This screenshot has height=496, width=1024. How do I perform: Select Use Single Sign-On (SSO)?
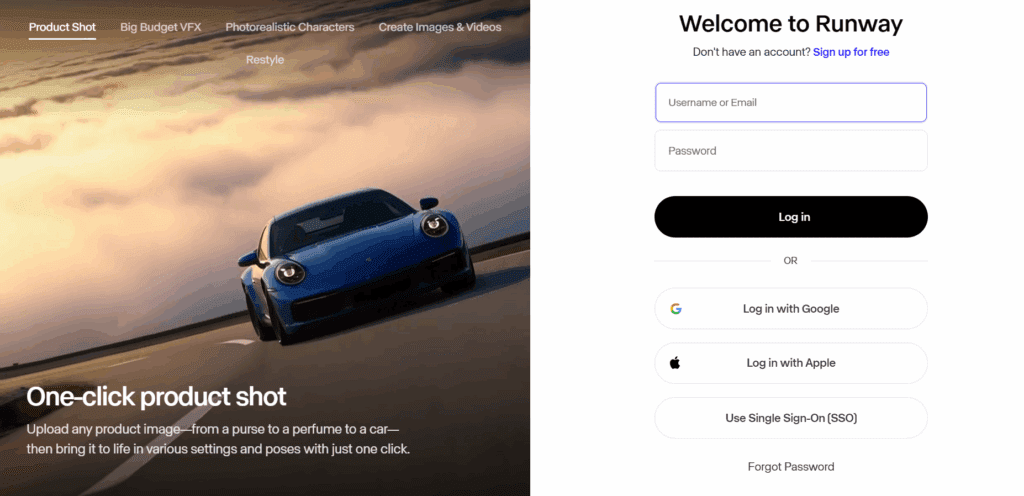click(791, 418)
